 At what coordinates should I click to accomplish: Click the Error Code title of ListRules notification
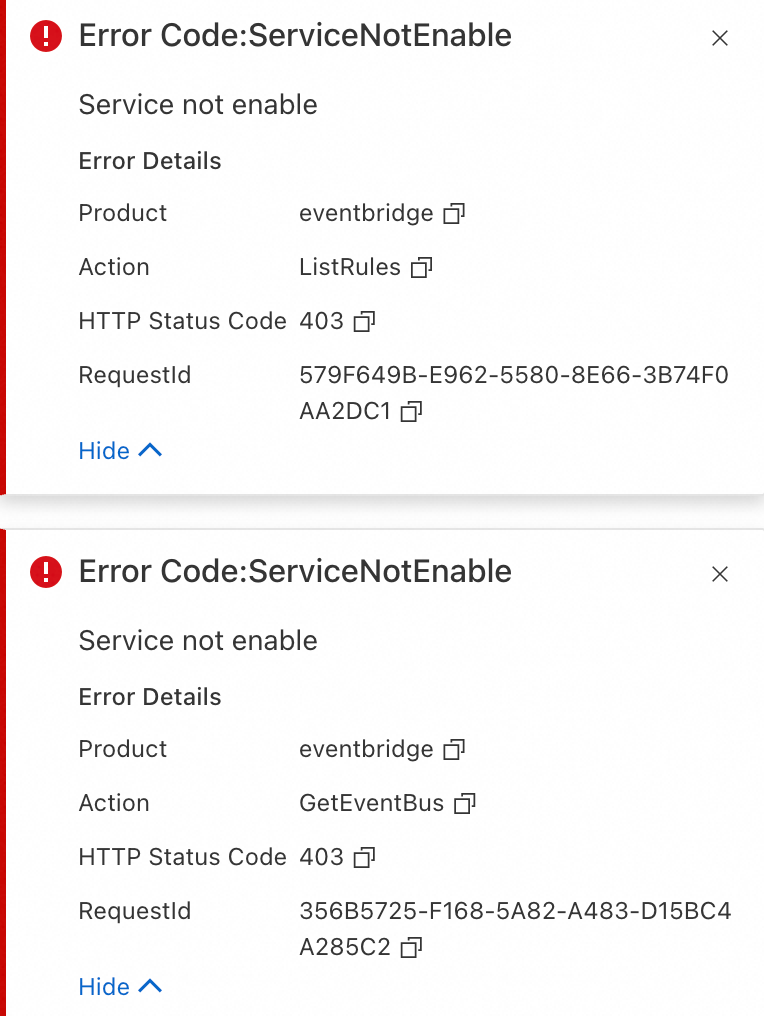[295, 36]
